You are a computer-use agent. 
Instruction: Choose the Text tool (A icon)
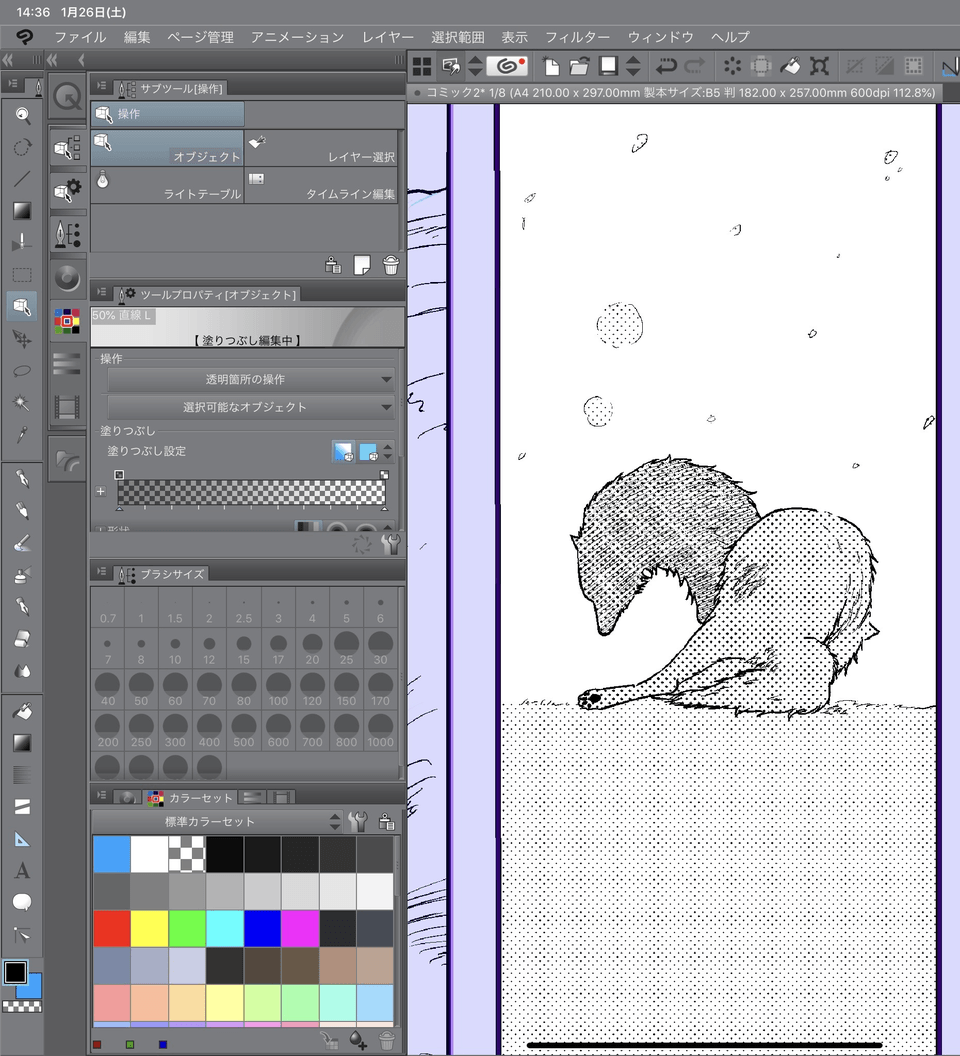point(22,870)
